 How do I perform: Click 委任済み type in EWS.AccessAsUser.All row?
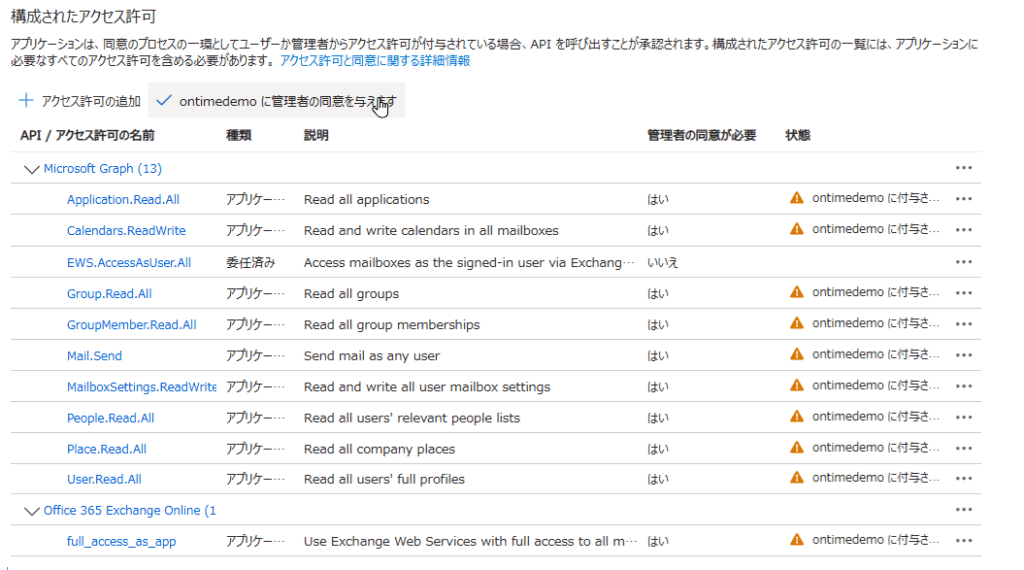pyautogui.click(x=251, y=262)
